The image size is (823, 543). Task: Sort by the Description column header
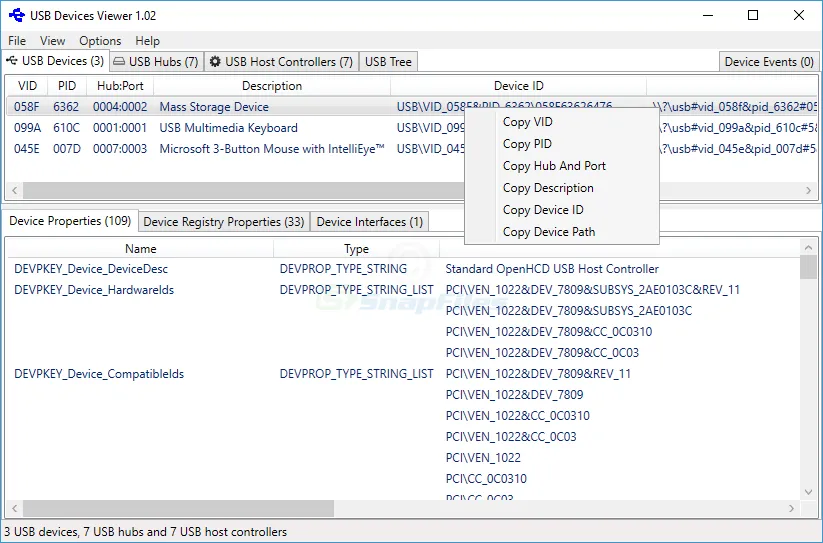tap(272, 86)
